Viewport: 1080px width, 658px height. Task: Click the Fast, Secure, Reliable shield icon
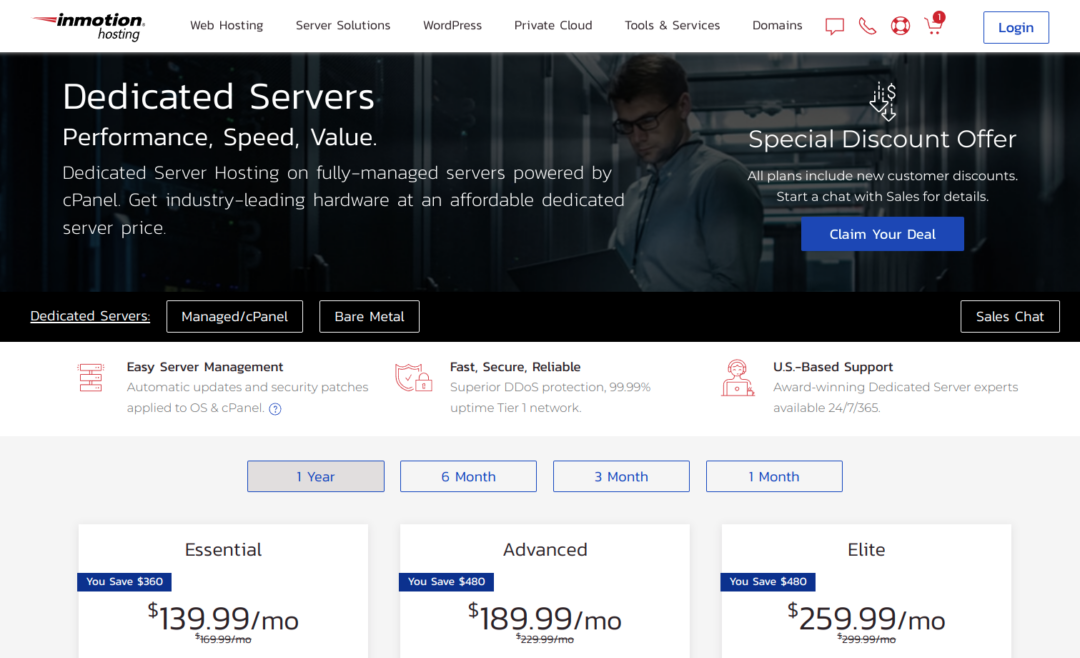click(413, 378)
